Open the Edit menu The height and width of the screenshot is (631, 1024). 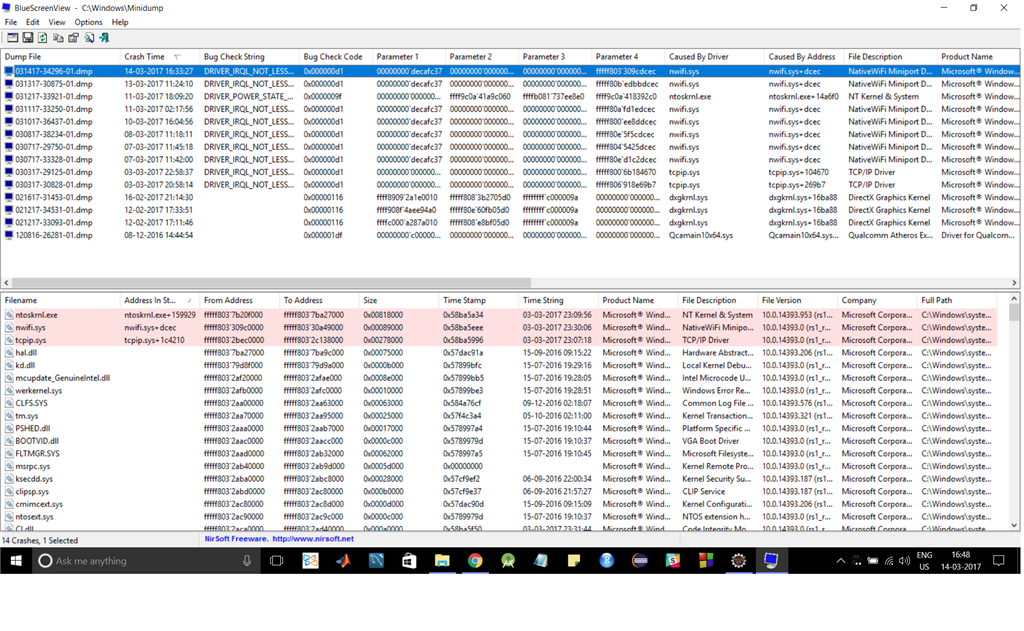[x=33, y=22]
